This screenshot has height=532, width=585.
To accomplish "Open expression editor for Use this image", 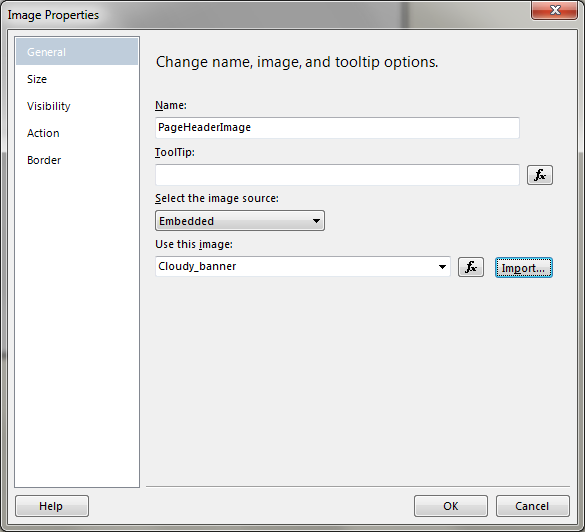I will [x=470, y=267].
